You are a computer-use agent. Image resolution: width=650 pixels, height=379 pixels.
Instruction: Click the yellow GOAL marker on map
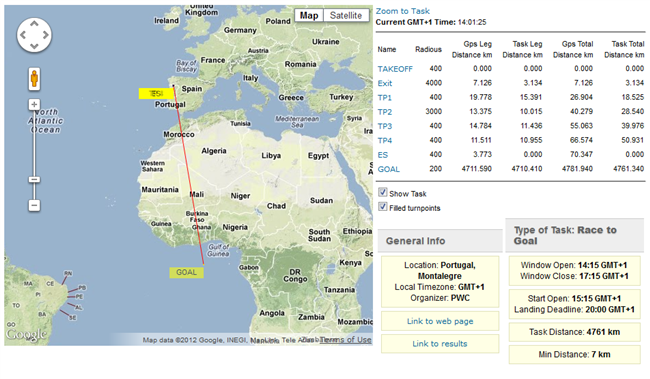point(186,272)
